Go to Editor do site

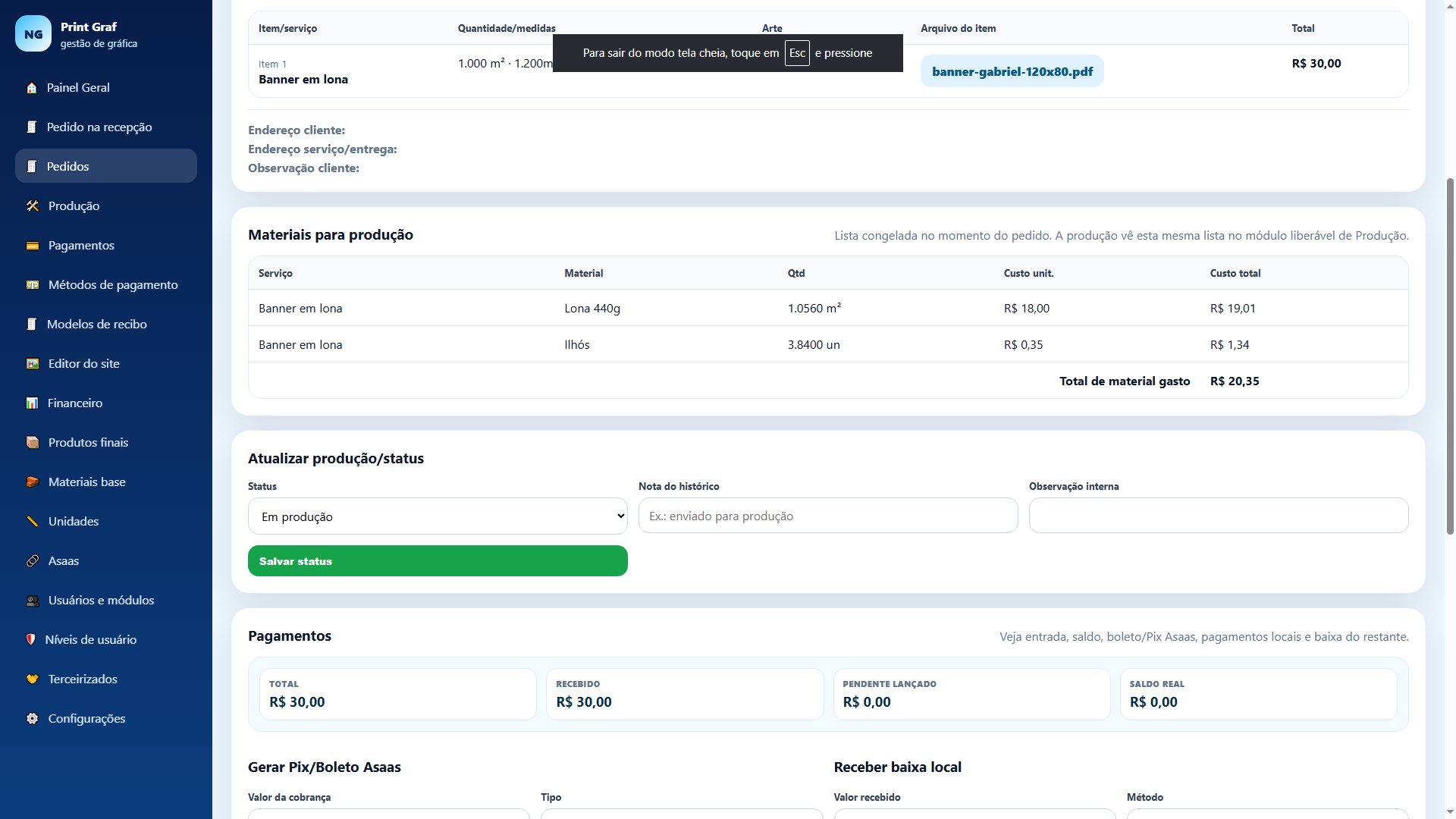[106, 364]
